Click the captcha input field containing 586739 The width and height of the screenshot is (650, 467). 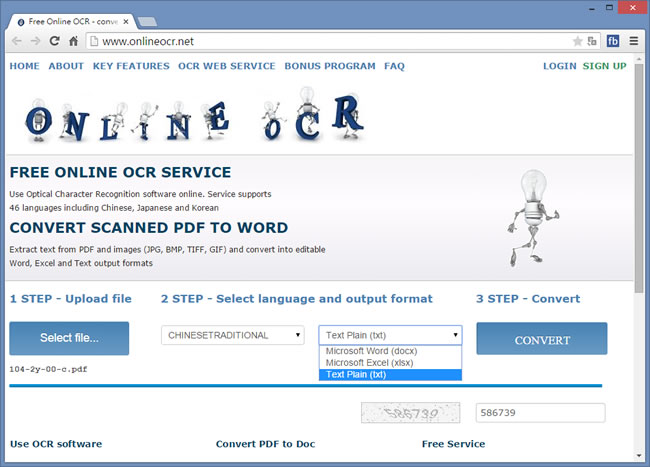tap(541, 413)
